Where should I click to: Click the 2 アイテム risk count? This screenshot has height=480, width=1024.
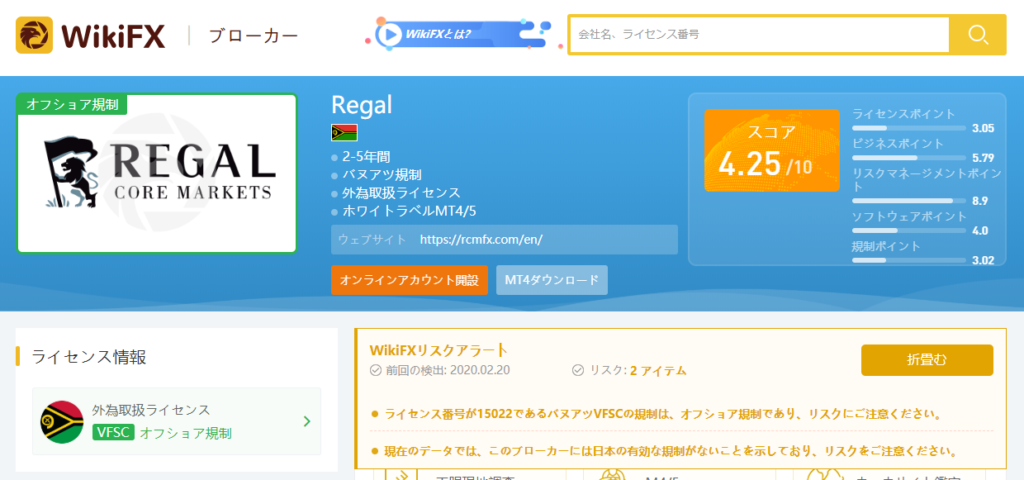pos(658,371)
